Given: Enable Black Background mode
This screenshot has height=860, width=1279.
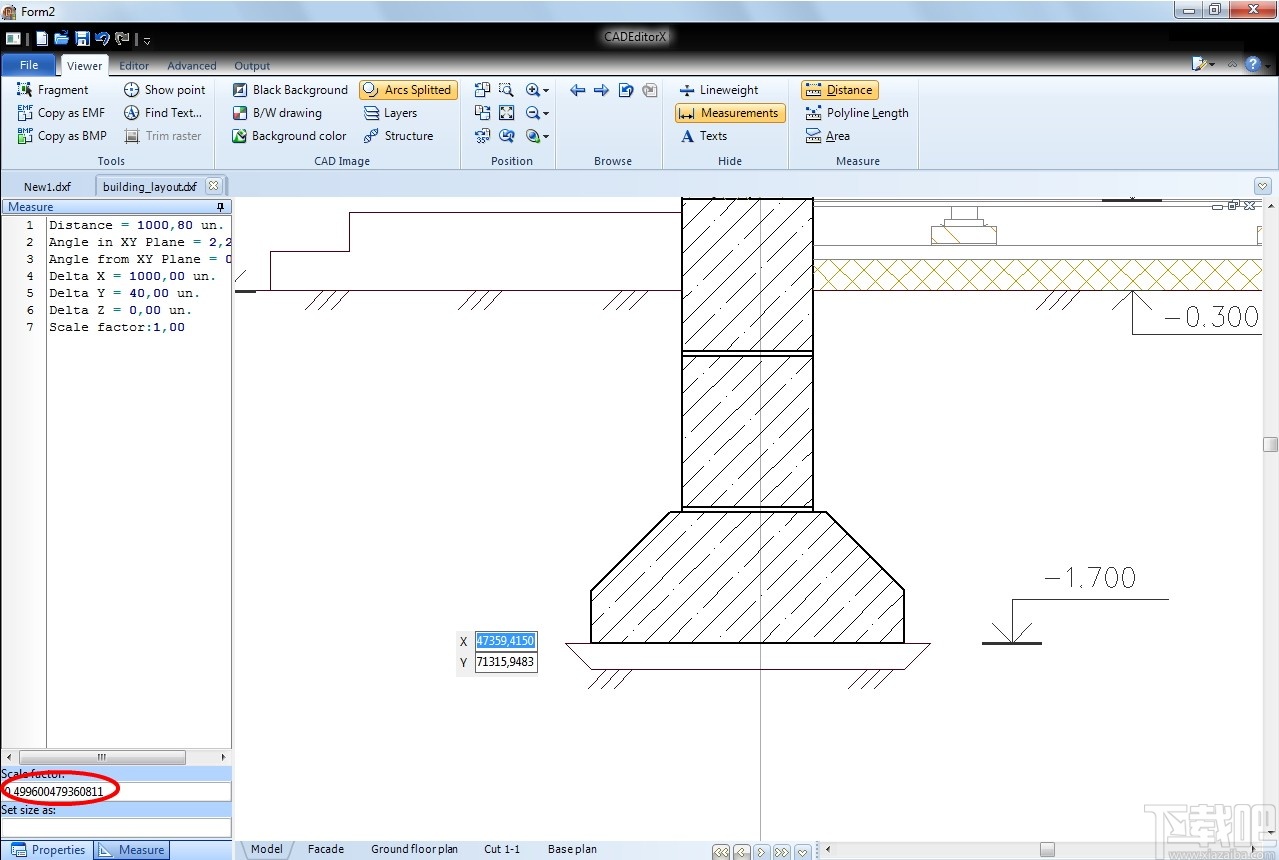Looking at the screenshot, I should 290,90.
